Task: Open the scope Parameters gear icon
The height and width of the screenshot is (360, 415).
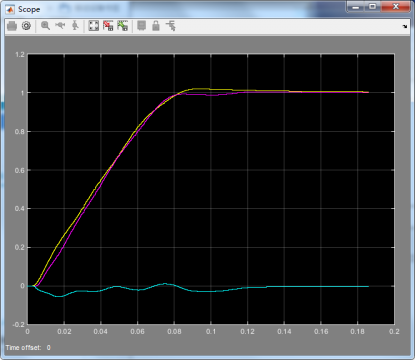Action: click(26, 26)
